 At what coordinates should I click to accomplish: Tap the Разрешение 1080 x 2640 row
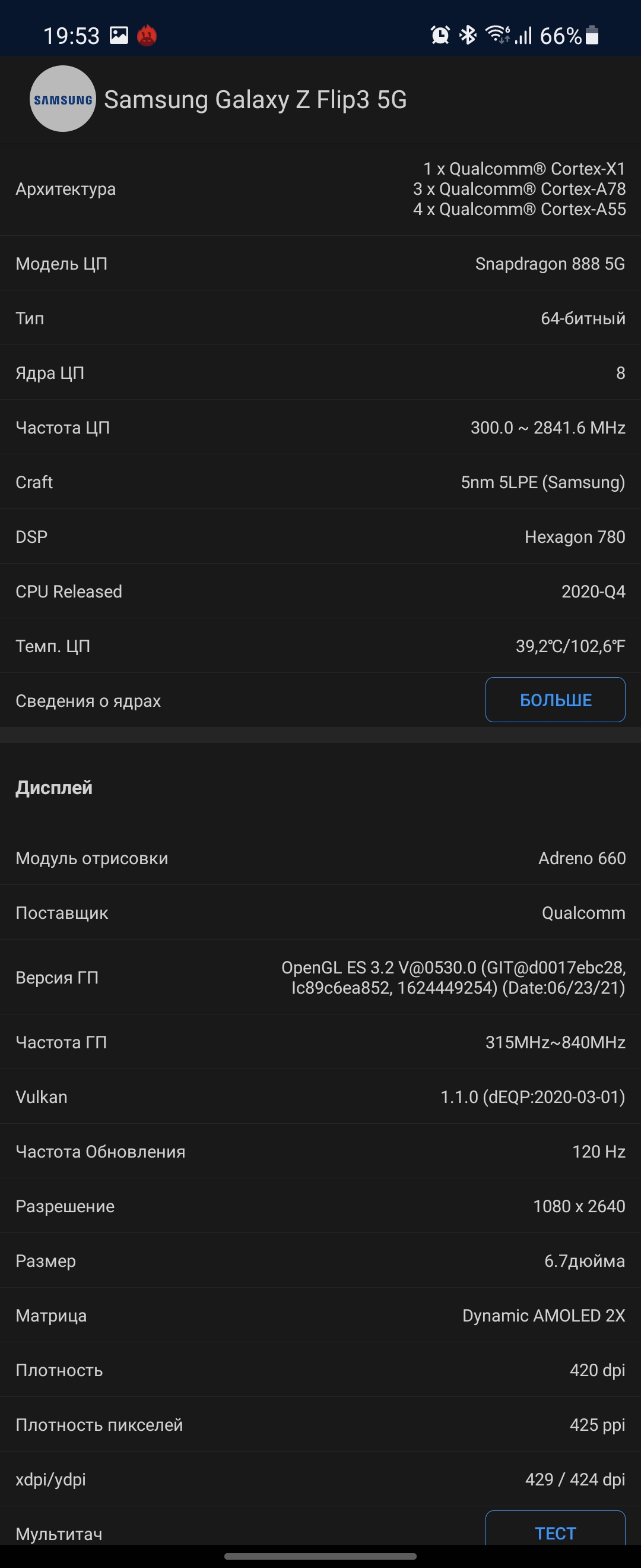coord(320,1206)
